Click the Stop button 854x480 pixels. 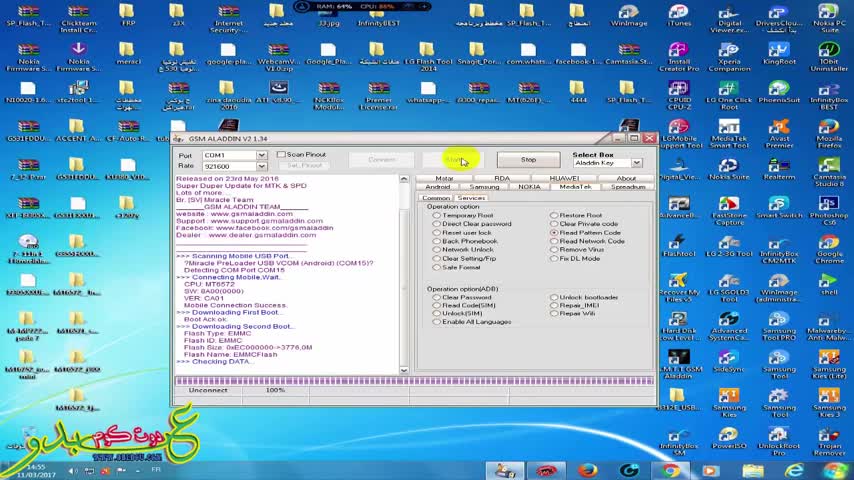click(x=528, y=160)
